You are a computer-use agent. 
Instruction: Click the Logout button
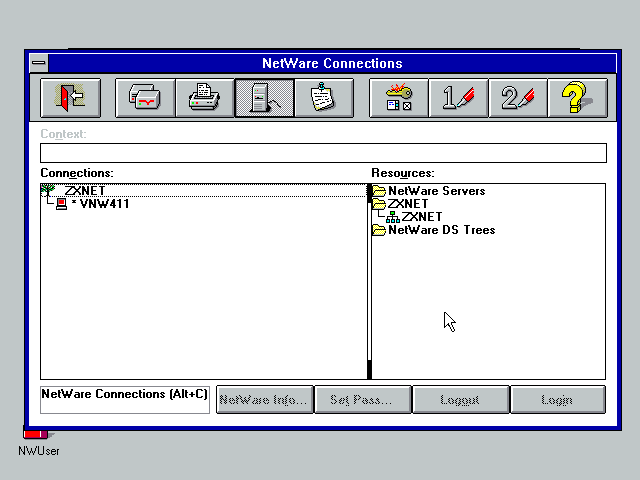click(x=460, y=400)
